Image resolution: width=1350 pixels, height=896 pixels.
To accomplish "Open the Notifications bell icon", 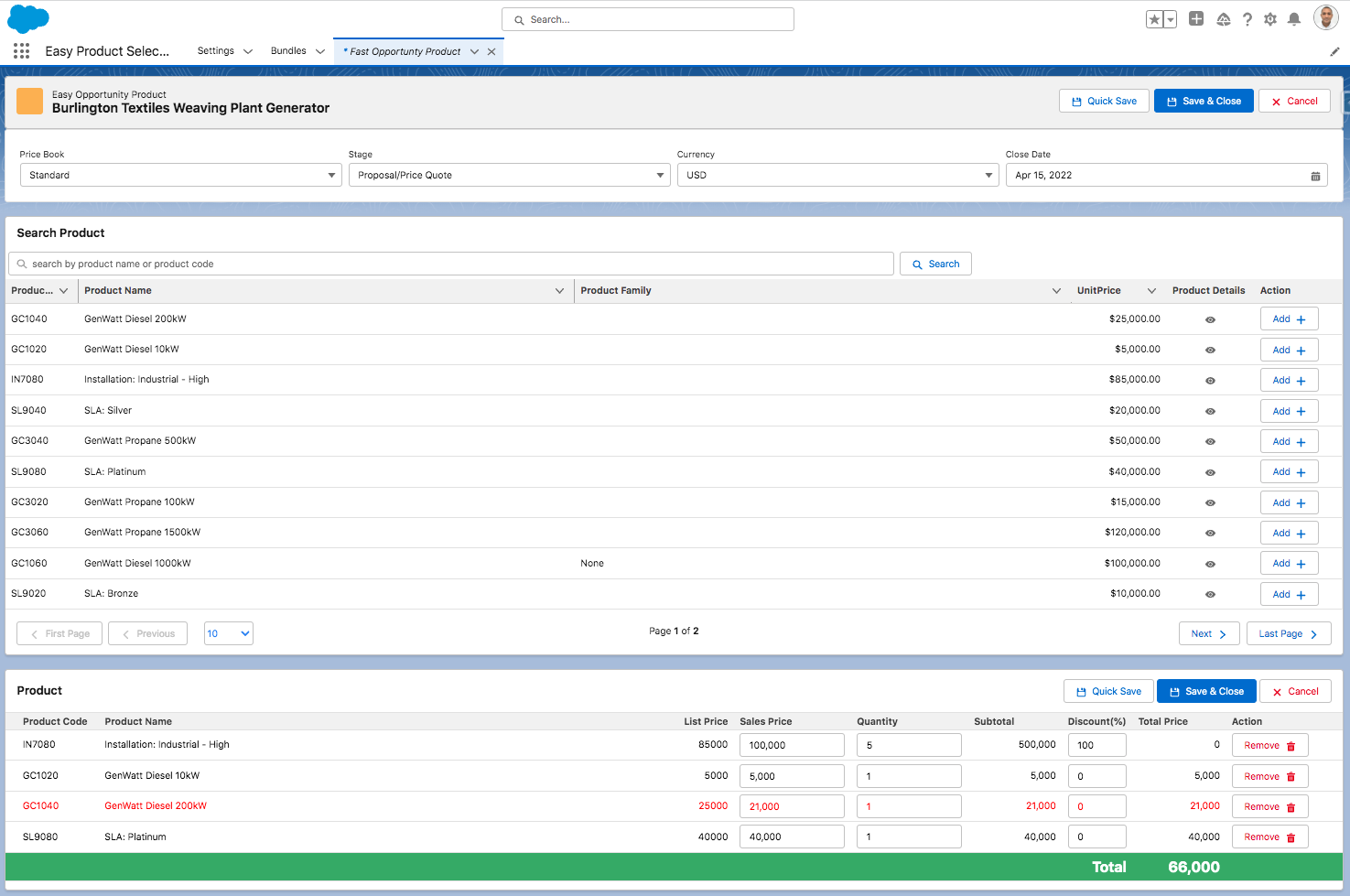I will pos(1294,19).
